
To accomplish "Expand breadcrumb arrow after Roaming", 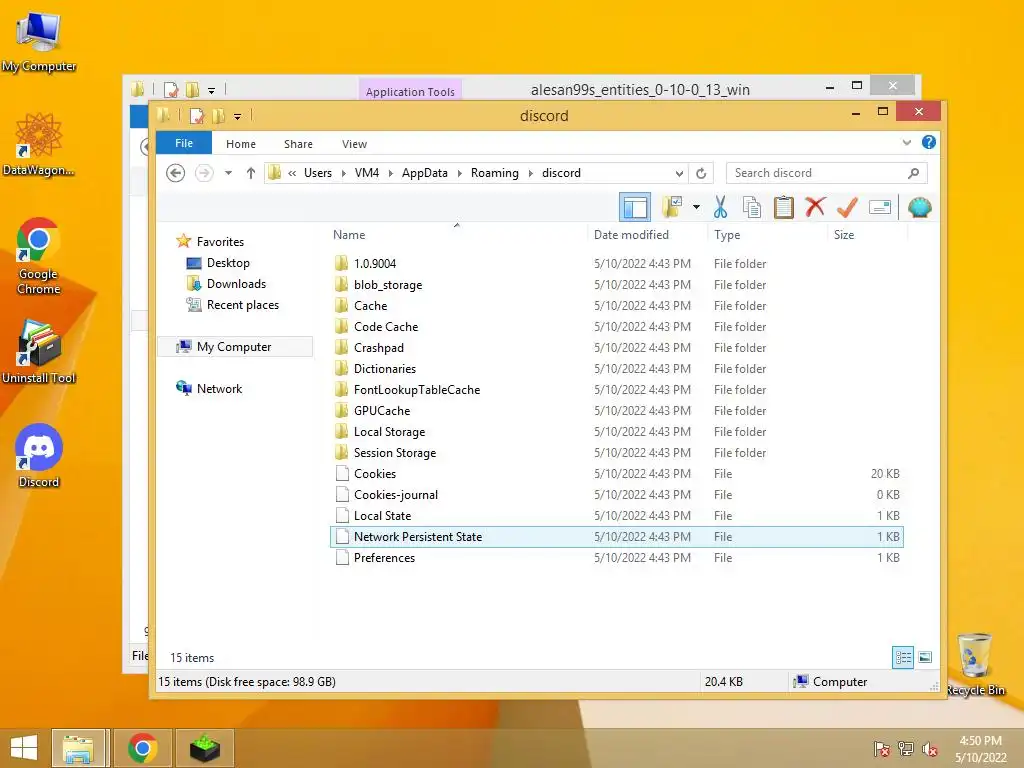I will [x=530, y=173].
